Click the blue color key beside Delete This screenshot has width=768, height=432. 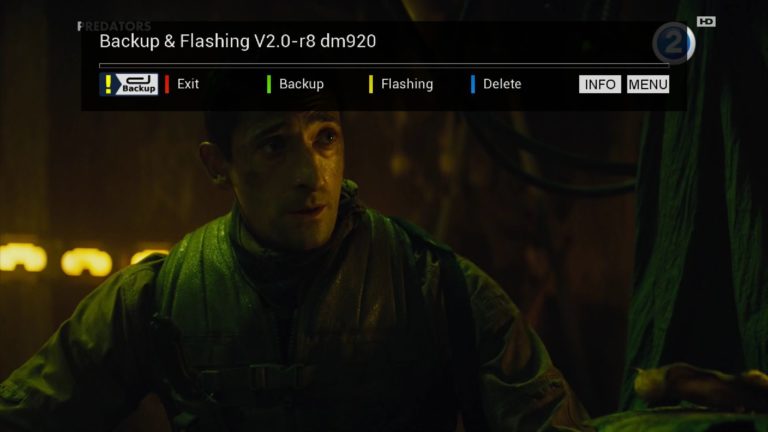[473, 84]
